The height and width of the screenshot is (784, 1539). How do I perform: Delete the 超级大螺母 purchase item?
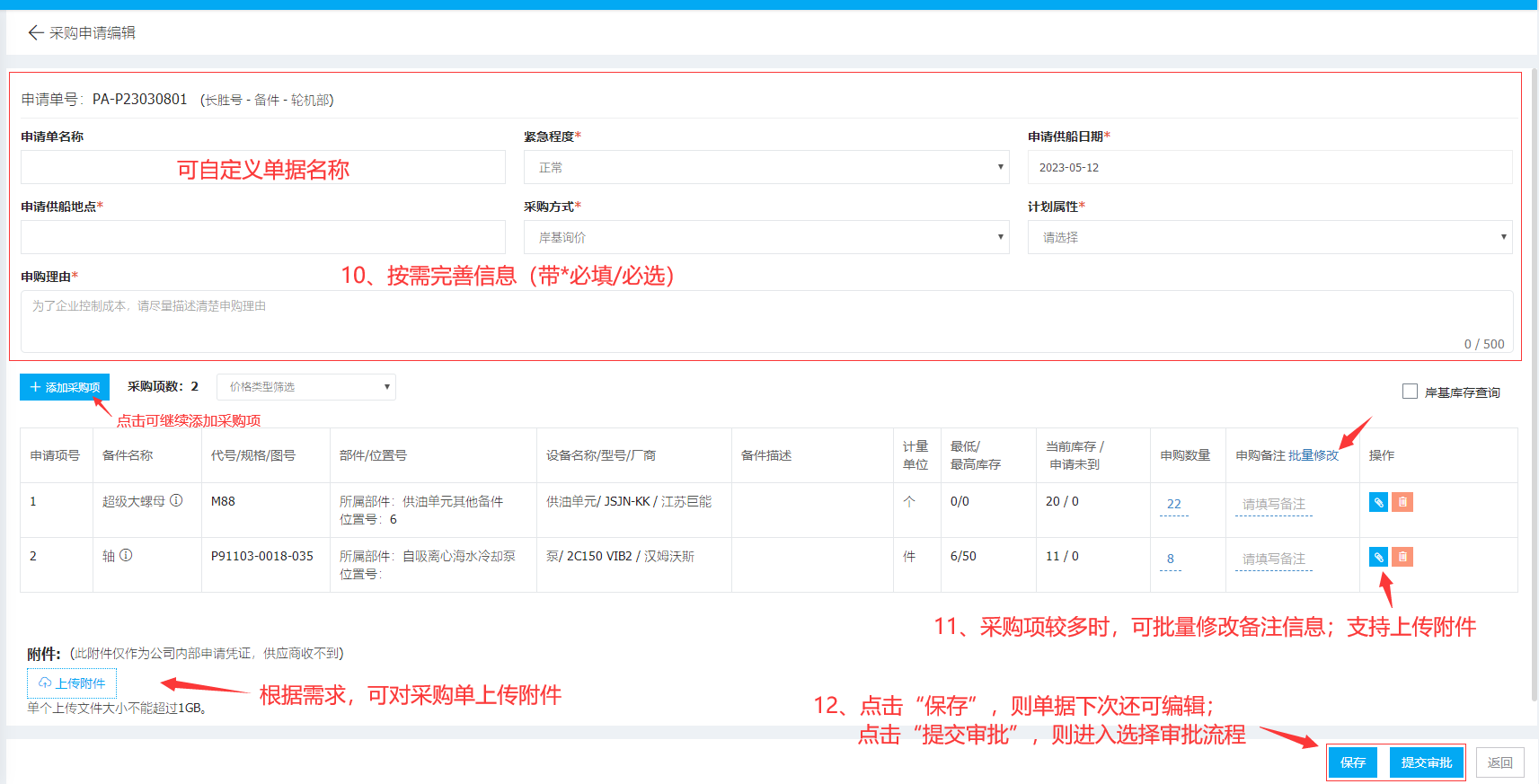click(1402, 502)
